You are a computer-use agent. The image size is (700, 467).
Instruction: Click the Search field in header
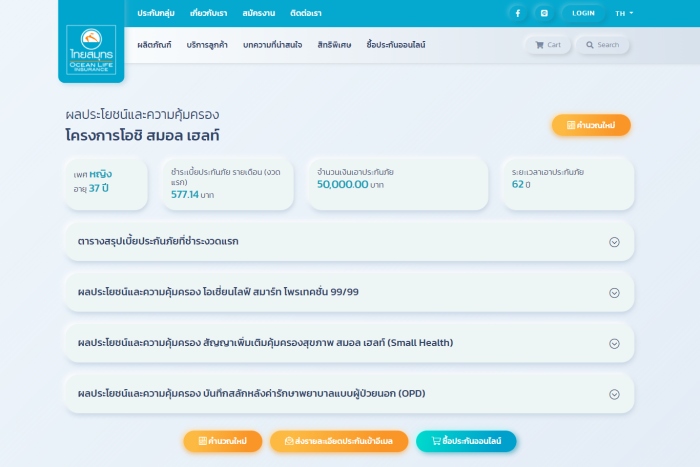(603, 45)
